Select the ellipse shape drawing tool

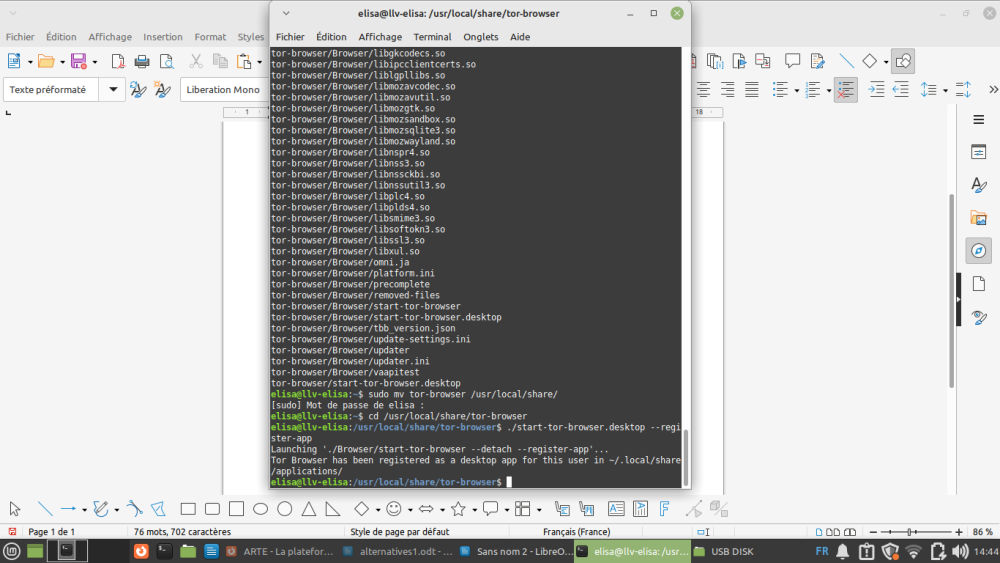point(261,509)
